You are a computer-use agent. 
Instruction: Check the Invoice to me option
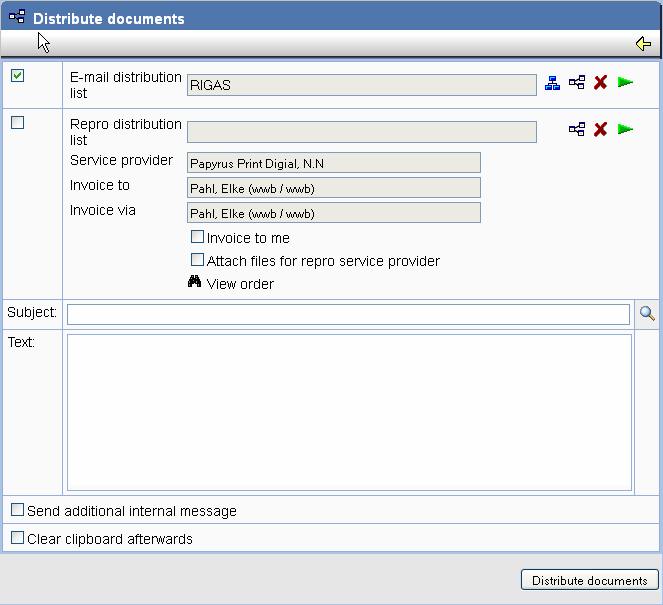tap(197, 238)
